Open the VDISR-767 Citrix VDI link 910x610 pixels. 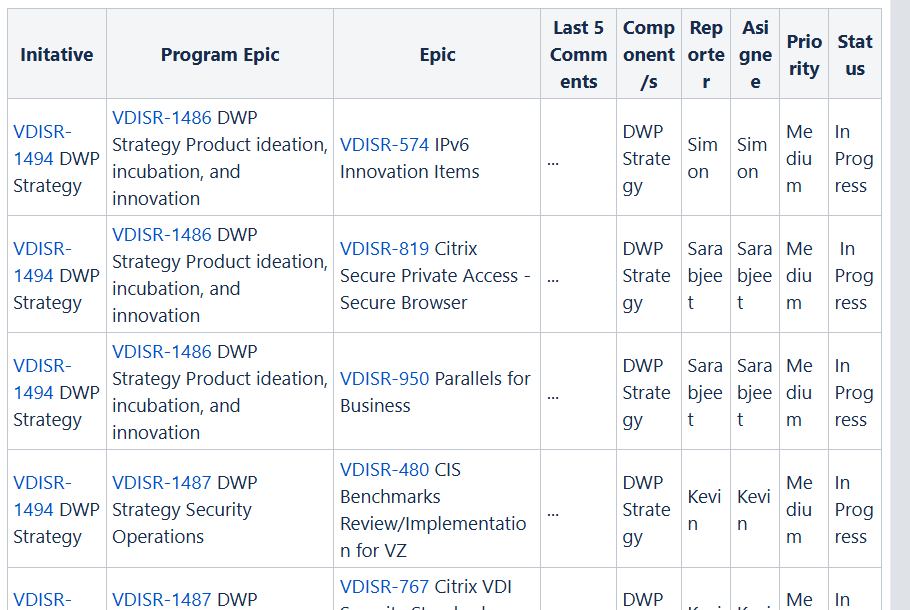click(x=384, y=587)
